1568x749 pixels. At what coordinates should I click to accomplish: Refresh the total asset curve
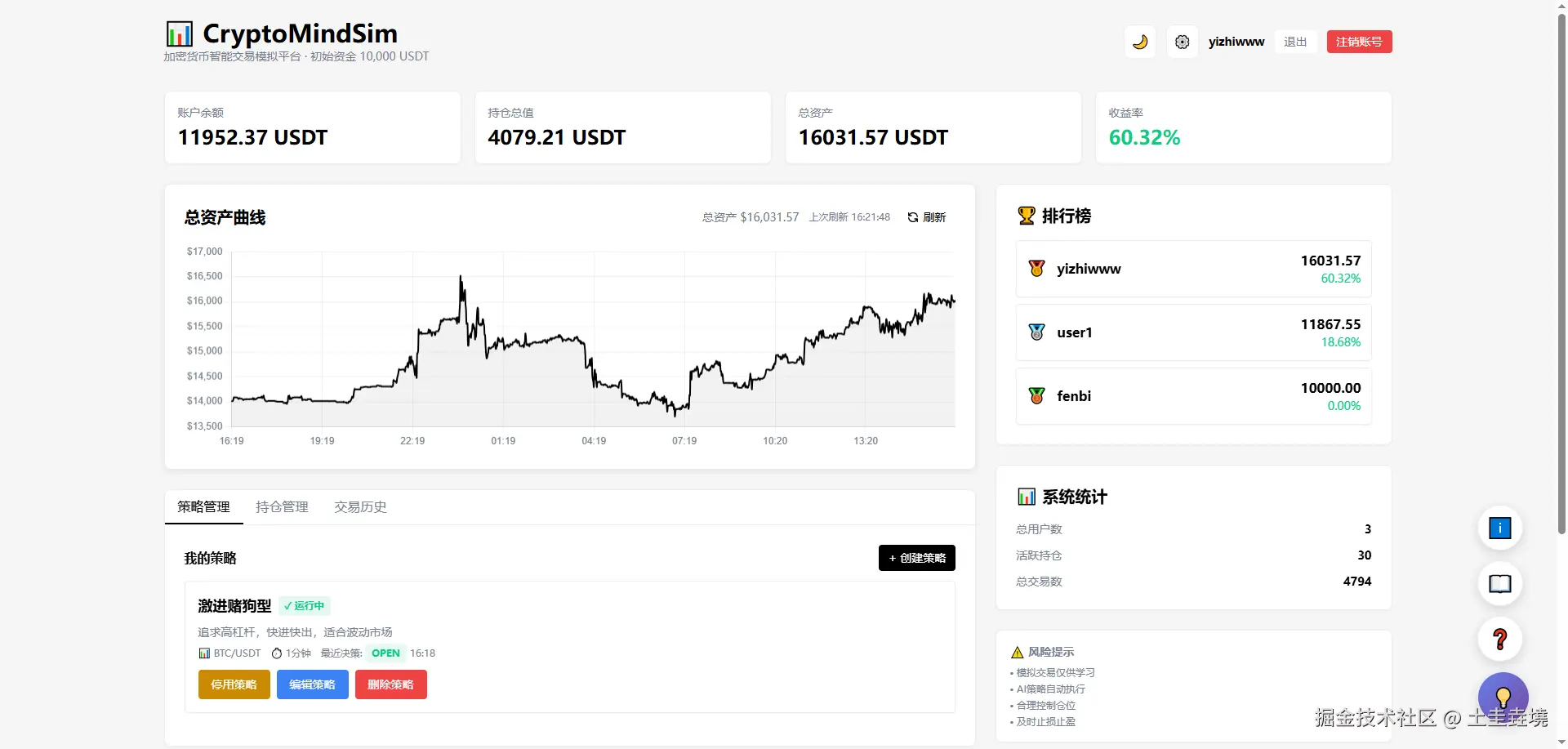coord(927,217)
